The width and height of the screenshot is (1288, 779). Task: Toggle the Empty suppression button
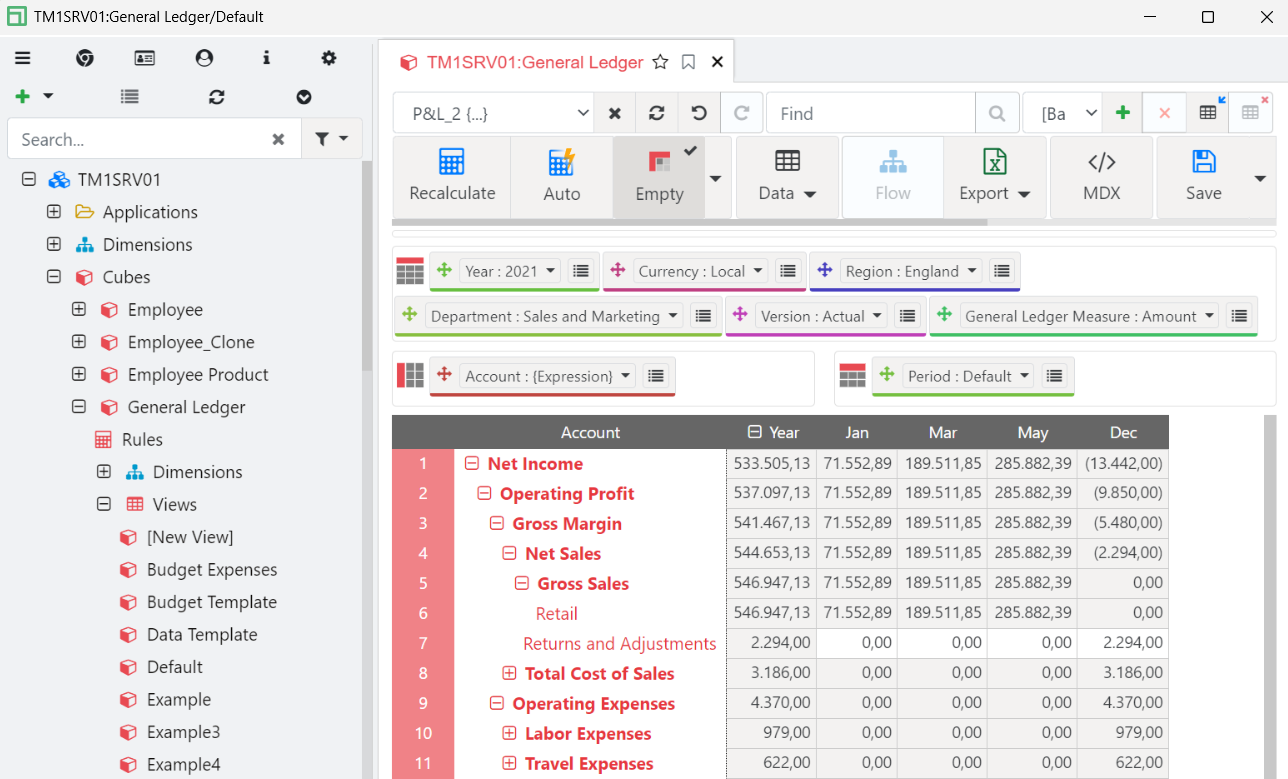coord(659,177)
